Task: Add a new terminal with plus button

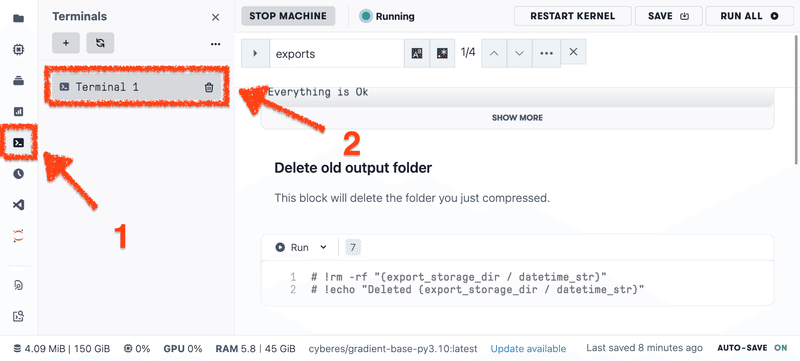Action: tap(66, 43)
